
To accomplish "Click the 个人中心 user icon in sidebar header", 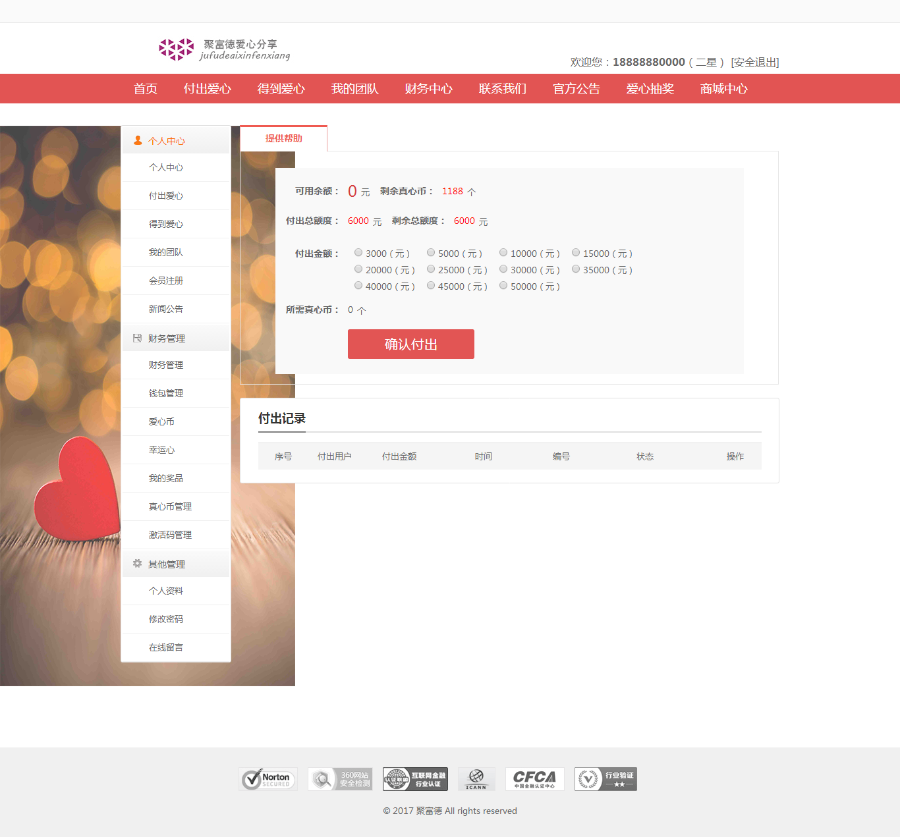I will click(x=138, y=140).
